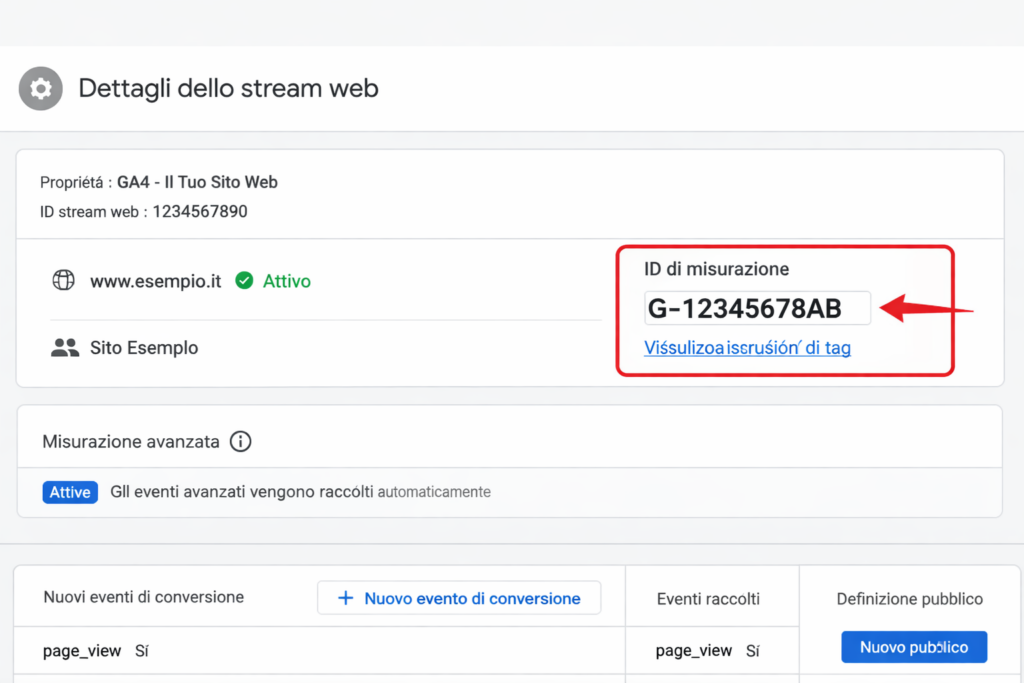Click the Sito Esemplo label

pos(144,348)
